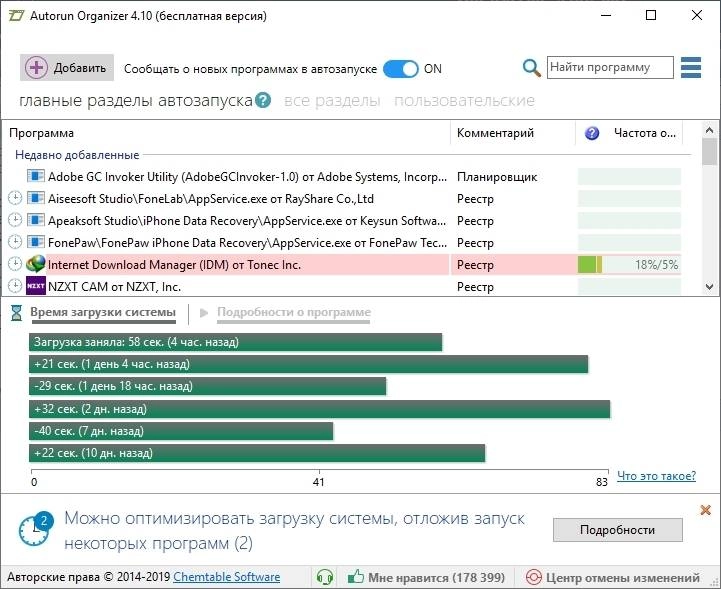The height and width of the screenshot is (589, 721).
Task: Click the green headset support icon
Action: pyautogui.click(x=325, y=577)
